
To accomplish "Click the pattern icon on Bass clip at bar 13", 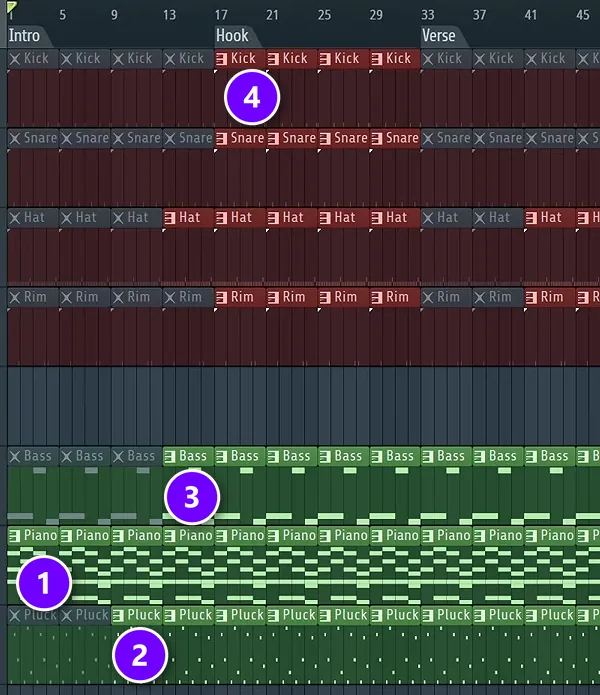I will coord(170,456).
